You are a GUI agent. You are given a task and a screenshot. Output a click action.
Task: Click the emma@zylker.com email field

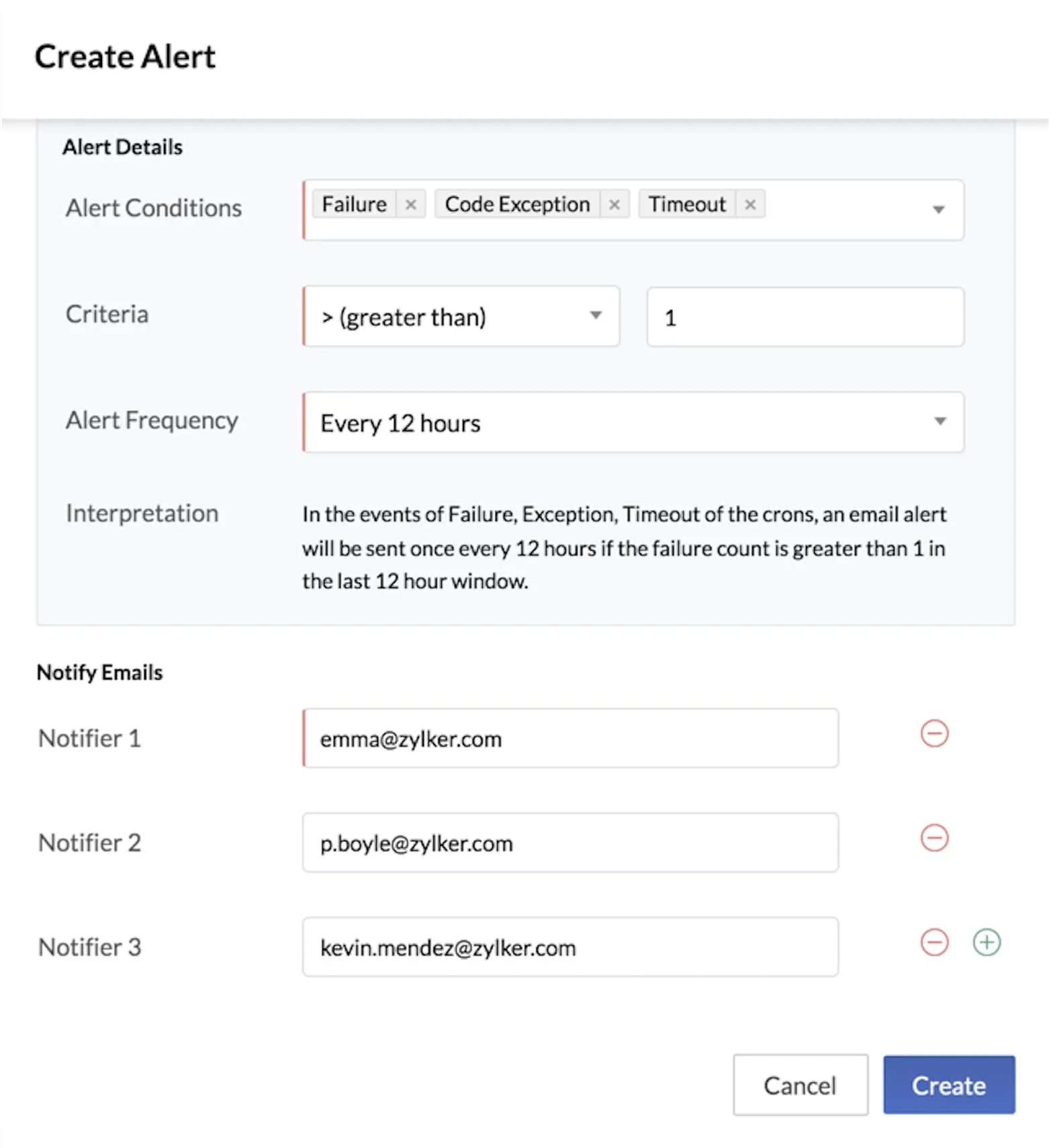click(x=570, y=738)
